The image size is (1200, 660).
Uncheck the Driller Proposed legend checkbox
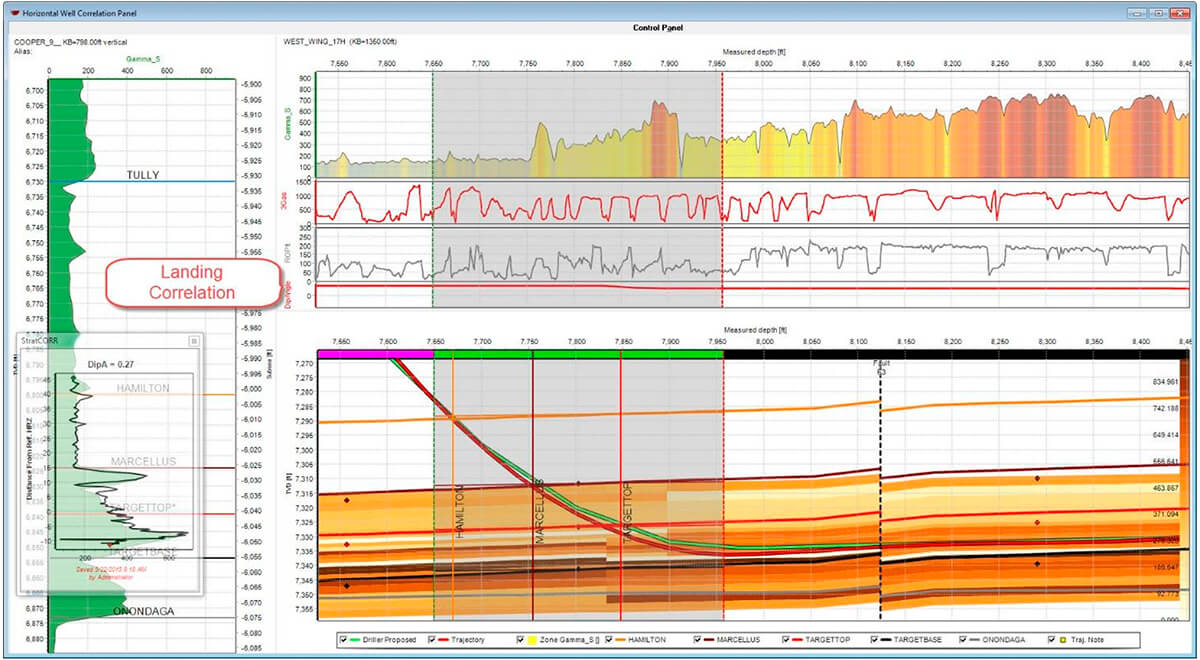click(344, 640)
